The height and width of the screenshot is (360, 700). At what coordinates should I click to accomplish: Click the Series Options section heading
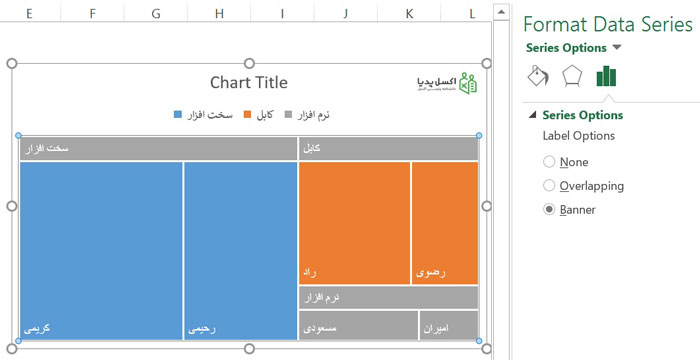(x=583, y=115)
